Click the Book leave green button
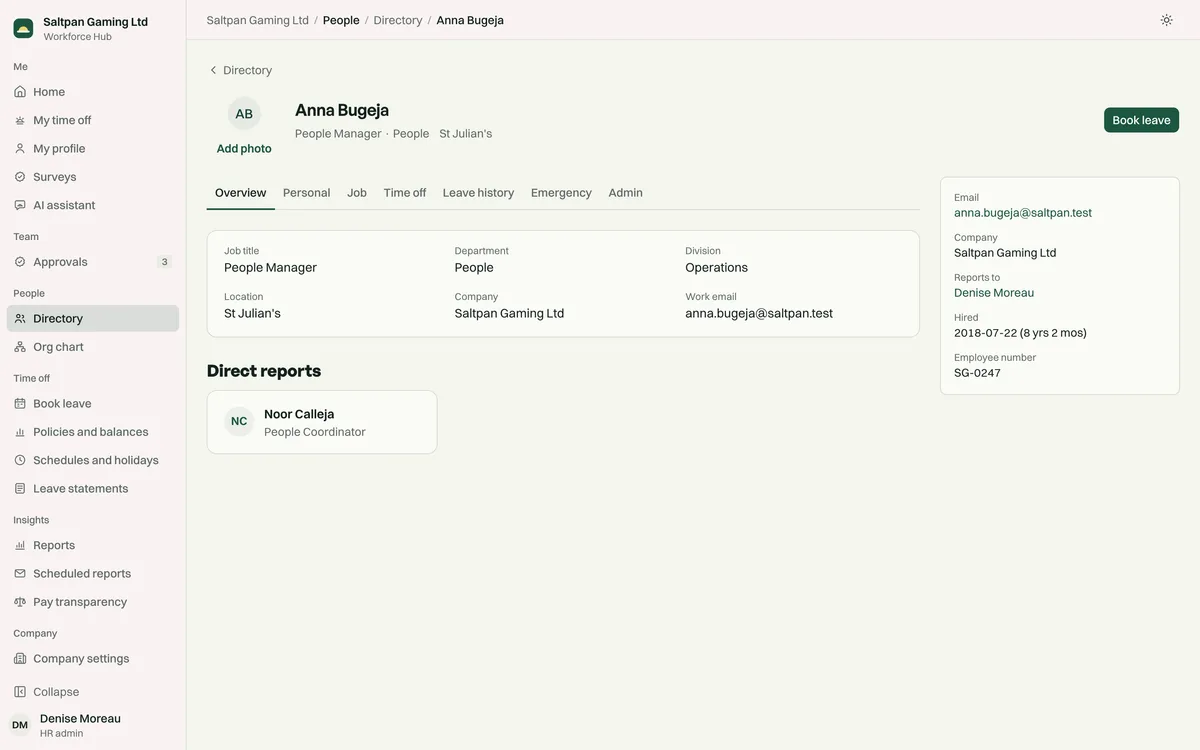Image resolution: width=1200 pixels, height=750 pixels. click(x=1141, y=120)
